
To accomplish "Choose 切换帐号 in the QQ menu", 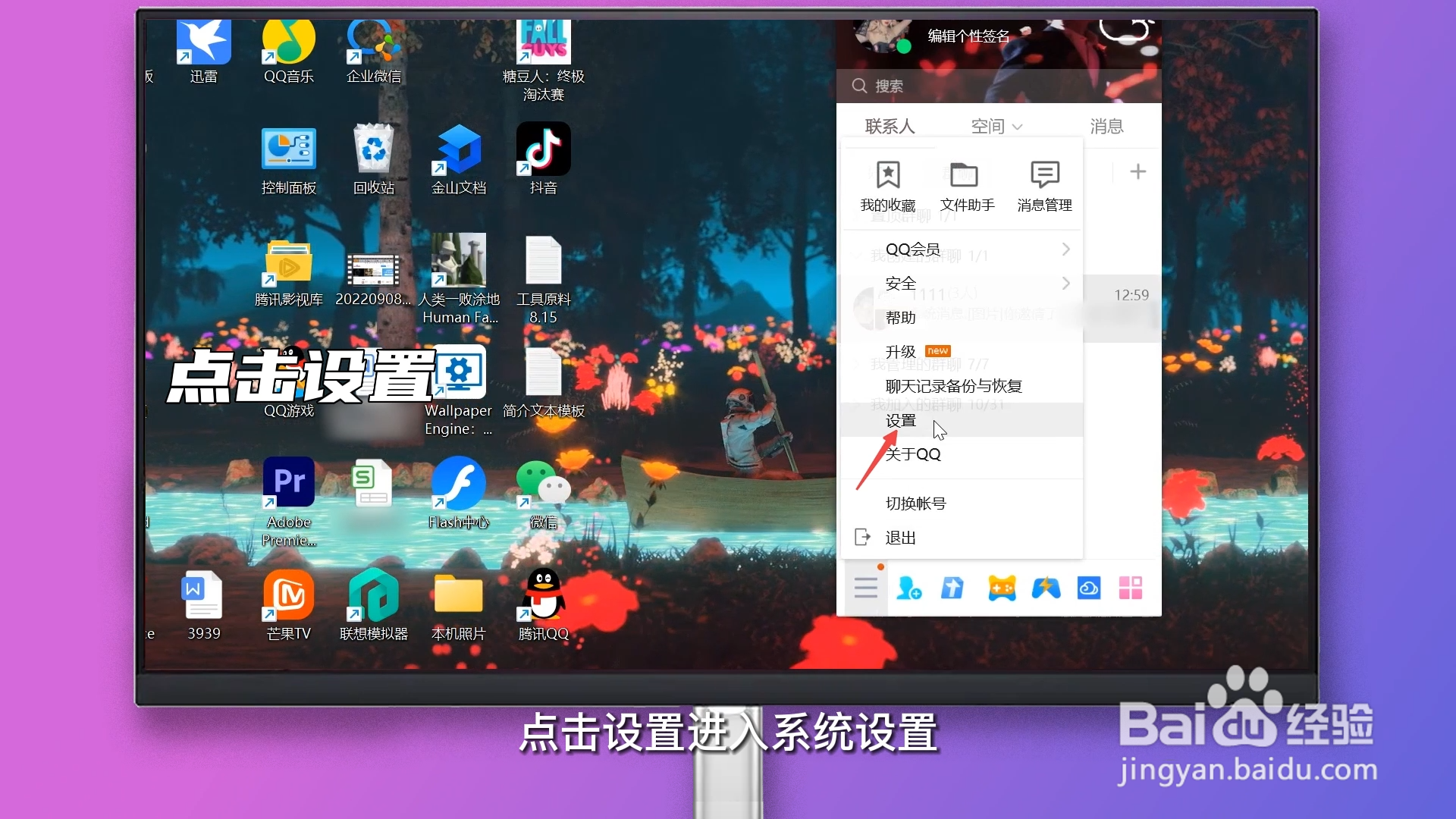I will (x=962, y=504).
